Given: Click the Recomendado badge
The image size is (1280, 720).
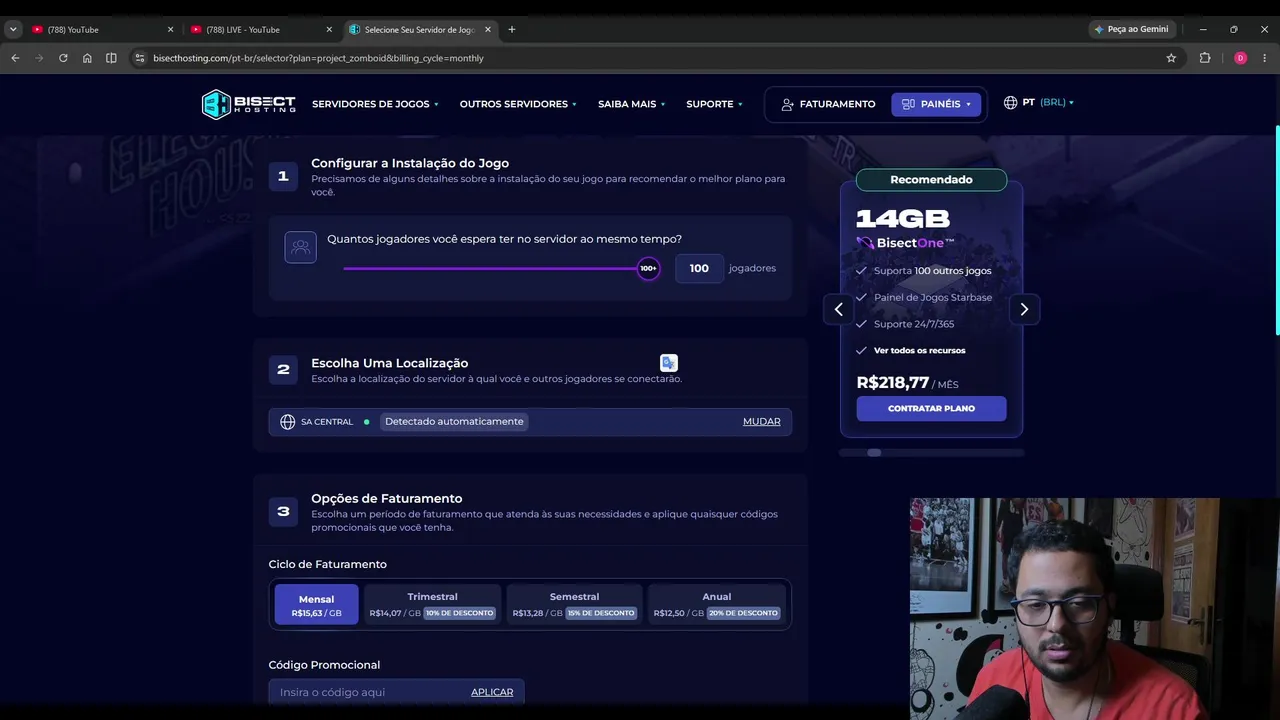Looking at the screenshot, I should [x=931, y=180].
